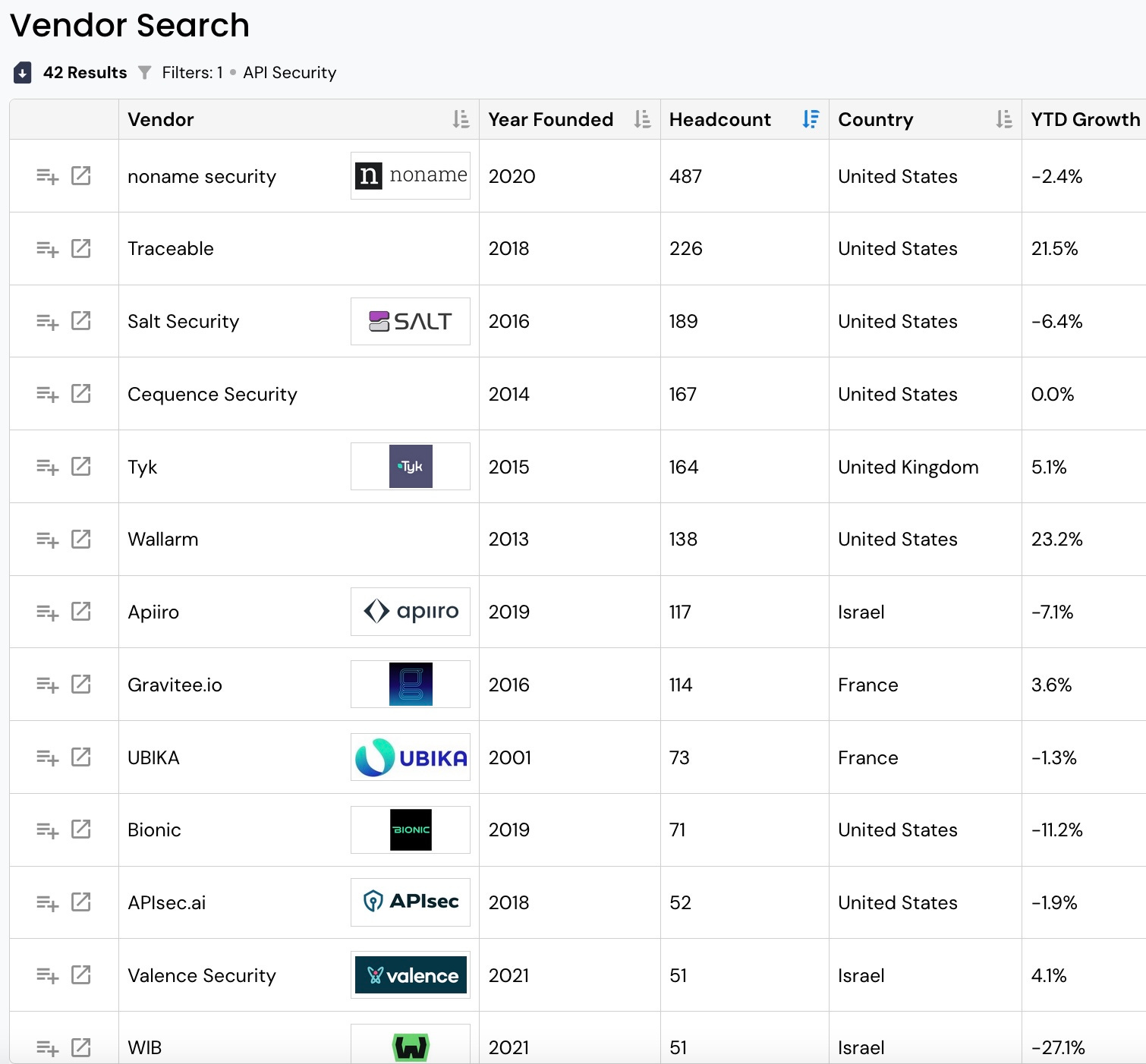Open the filter funnel icon

coord(144,72)
